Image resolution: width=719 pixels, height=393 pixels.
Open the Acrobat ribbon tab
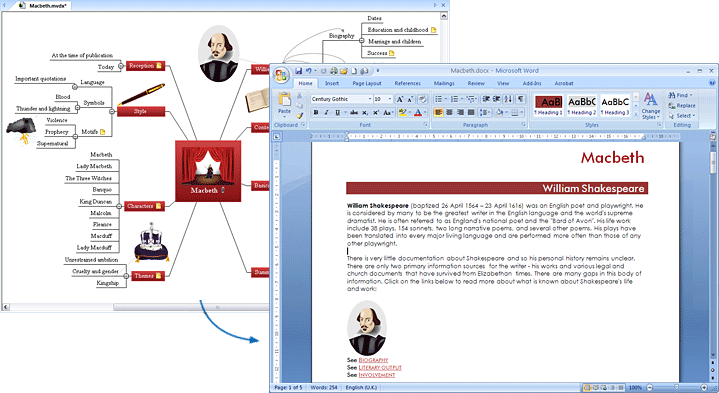click(564, 83)
